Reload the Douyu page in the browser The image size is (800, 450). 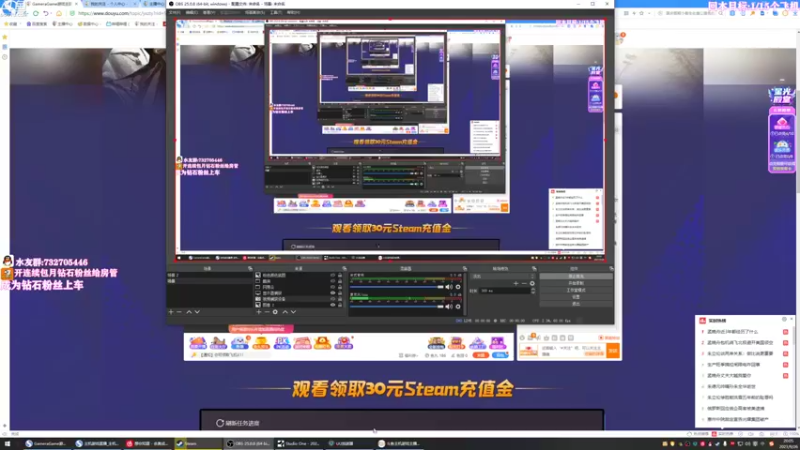coord(36,13)
